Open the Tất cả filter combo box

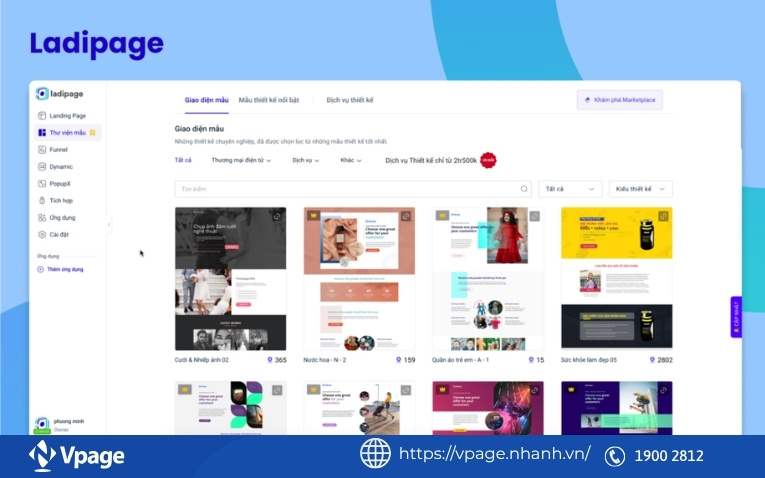(x=570, y=189)
